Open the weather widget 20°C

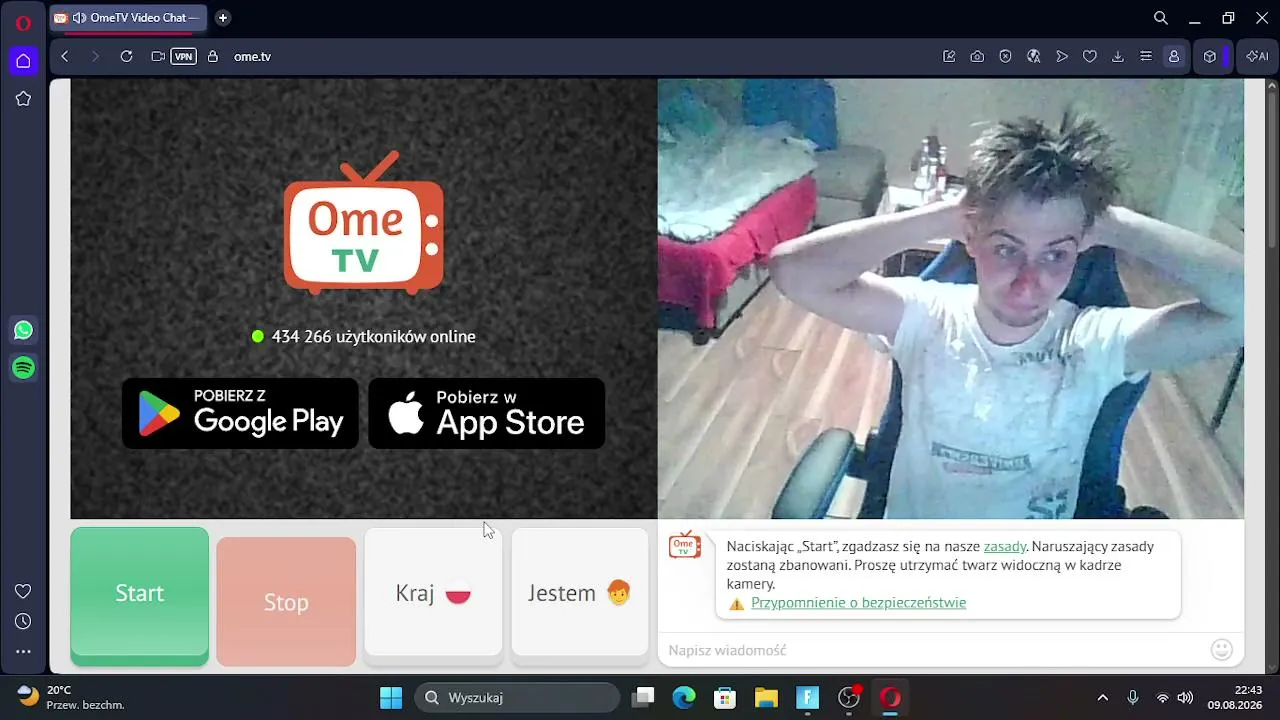[70, 697]
